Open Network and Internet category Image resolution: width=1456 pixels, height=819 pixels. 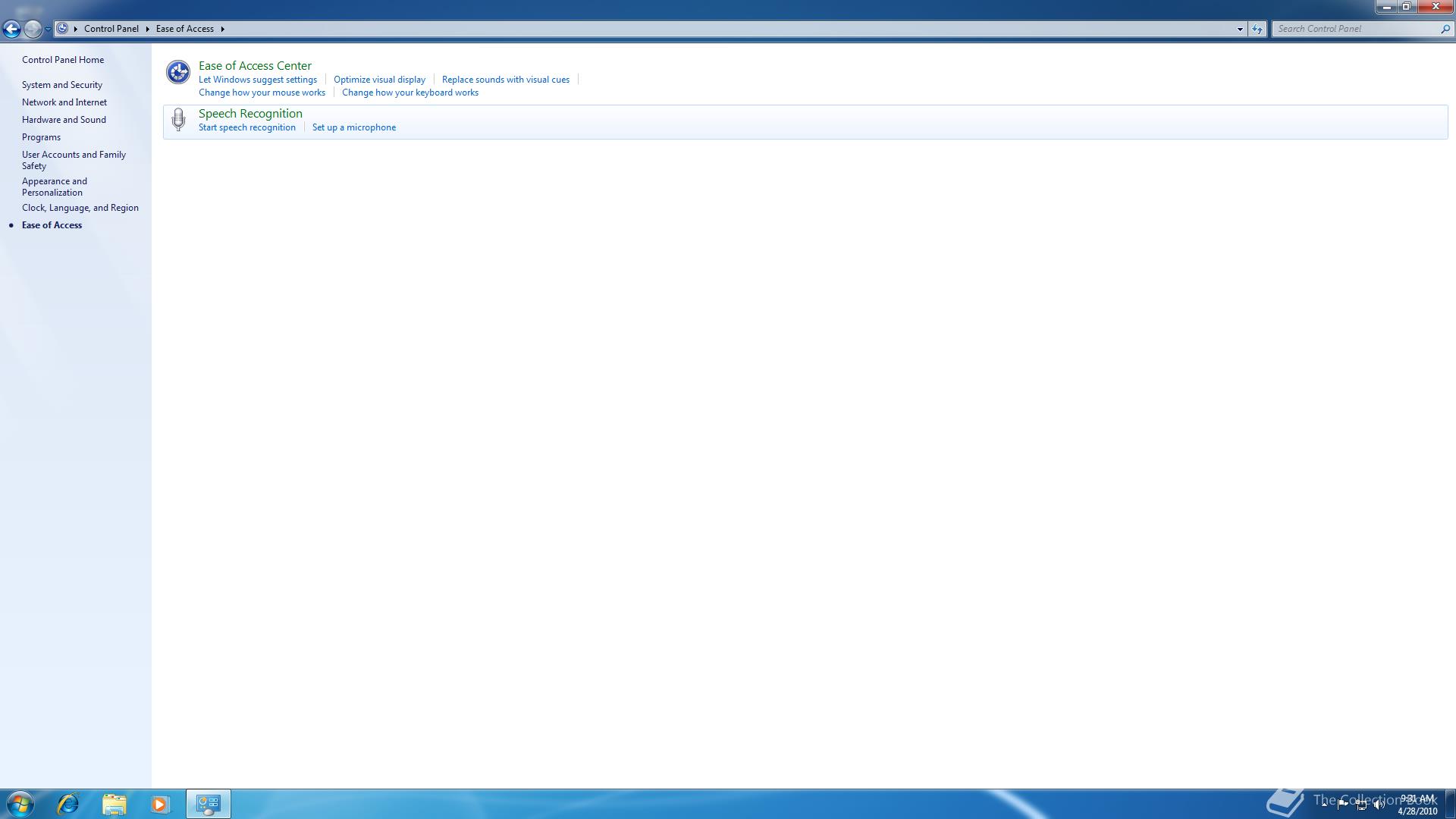(64, 102)
